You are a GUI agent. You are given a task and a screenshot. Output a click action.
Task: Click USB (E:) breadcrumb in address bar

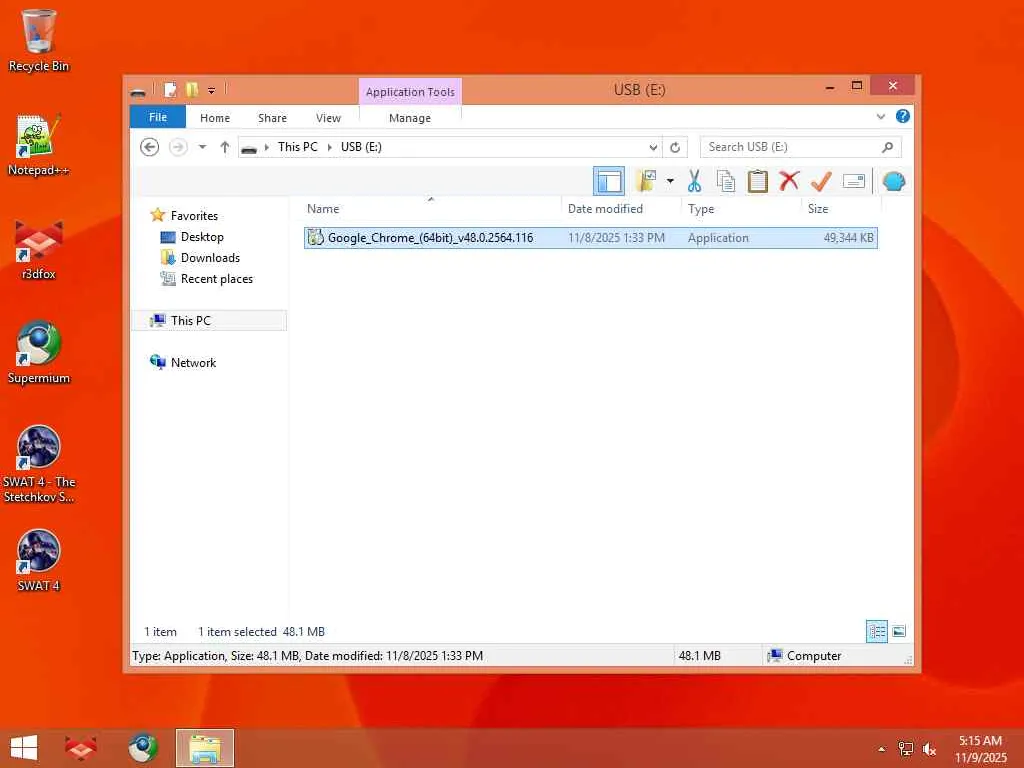361,147
